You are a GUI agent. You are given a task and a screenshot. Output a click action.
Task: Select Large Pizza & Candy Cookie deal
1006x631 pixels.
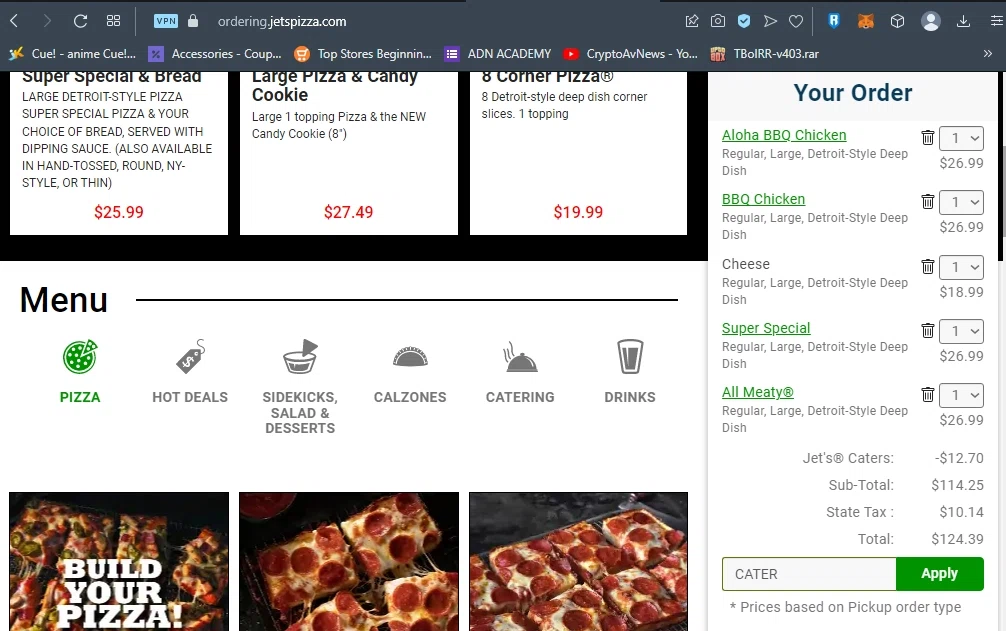pyautogui.click(x=349, y=153)
